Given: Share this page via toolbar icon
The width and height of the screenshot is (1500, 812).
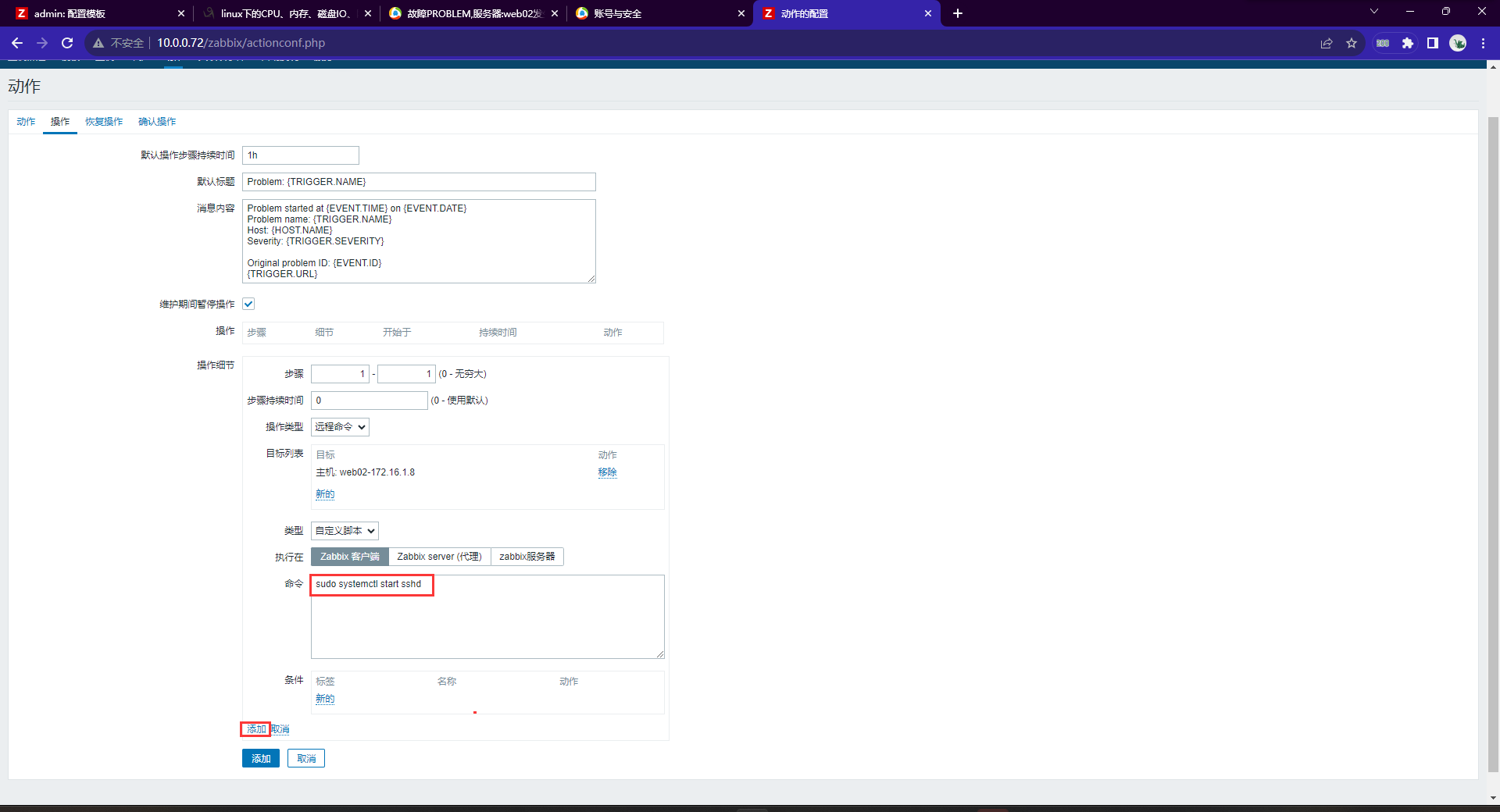Looking at the screenshot, I should tap(1327, 43).
